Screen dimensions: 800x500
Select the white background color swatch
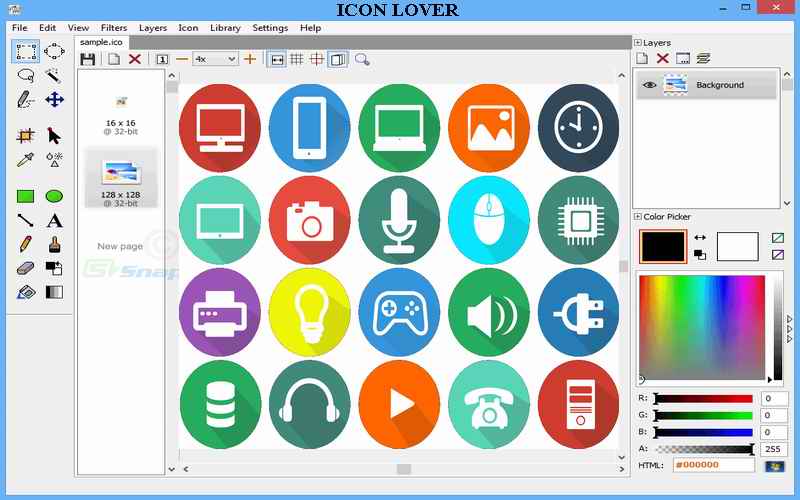click(x=737, y=246)
